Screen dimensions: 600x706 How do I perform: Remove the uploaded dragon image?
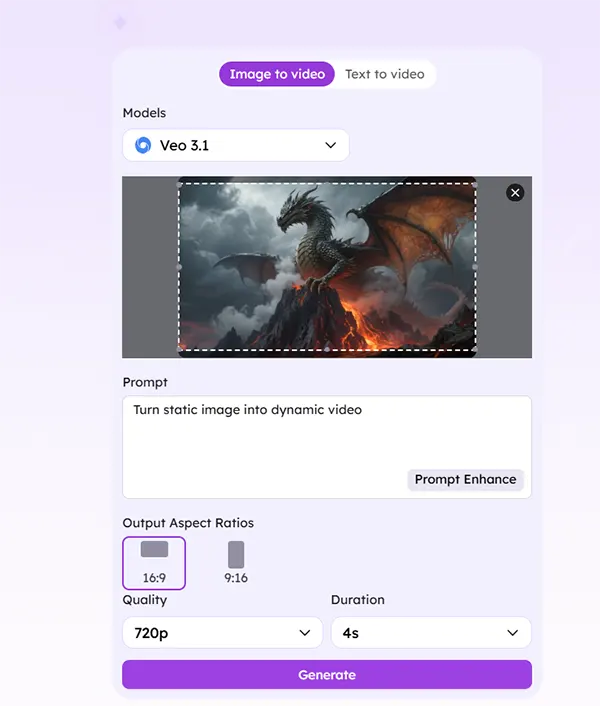click(x=515, y=193)
